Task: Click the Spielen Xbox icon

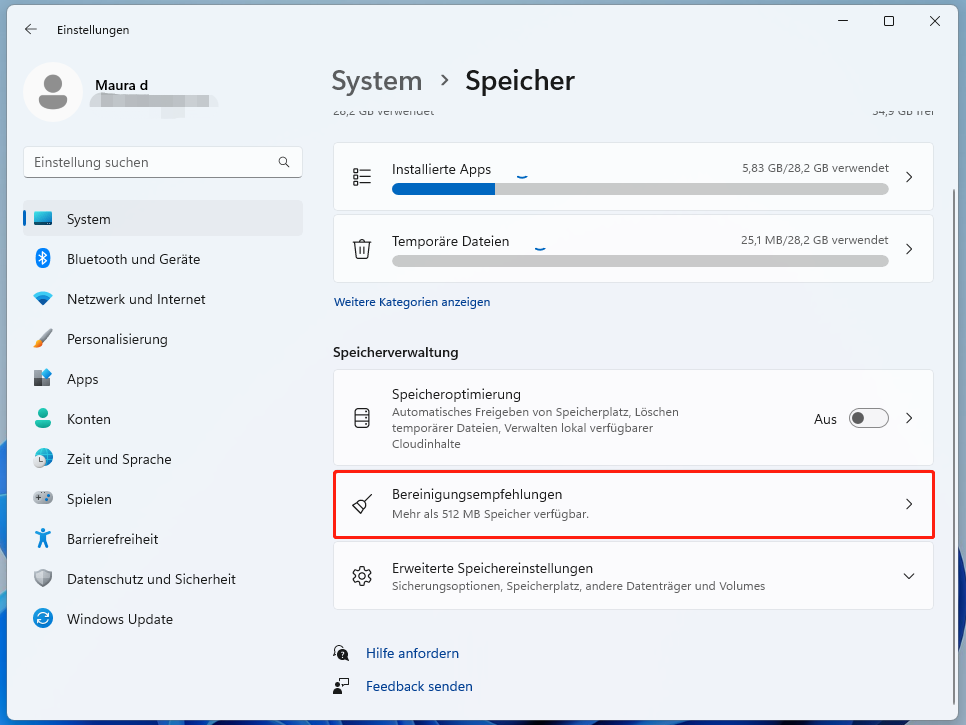Action: (x=44, y=498)
